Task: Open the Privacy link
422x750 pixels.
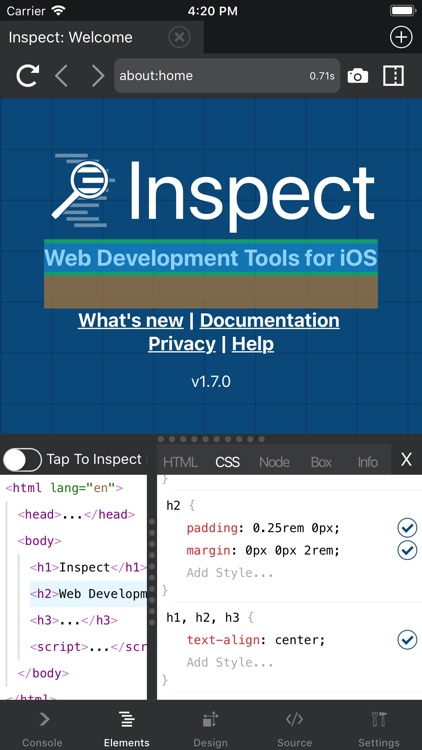Action: coord(182,344)
